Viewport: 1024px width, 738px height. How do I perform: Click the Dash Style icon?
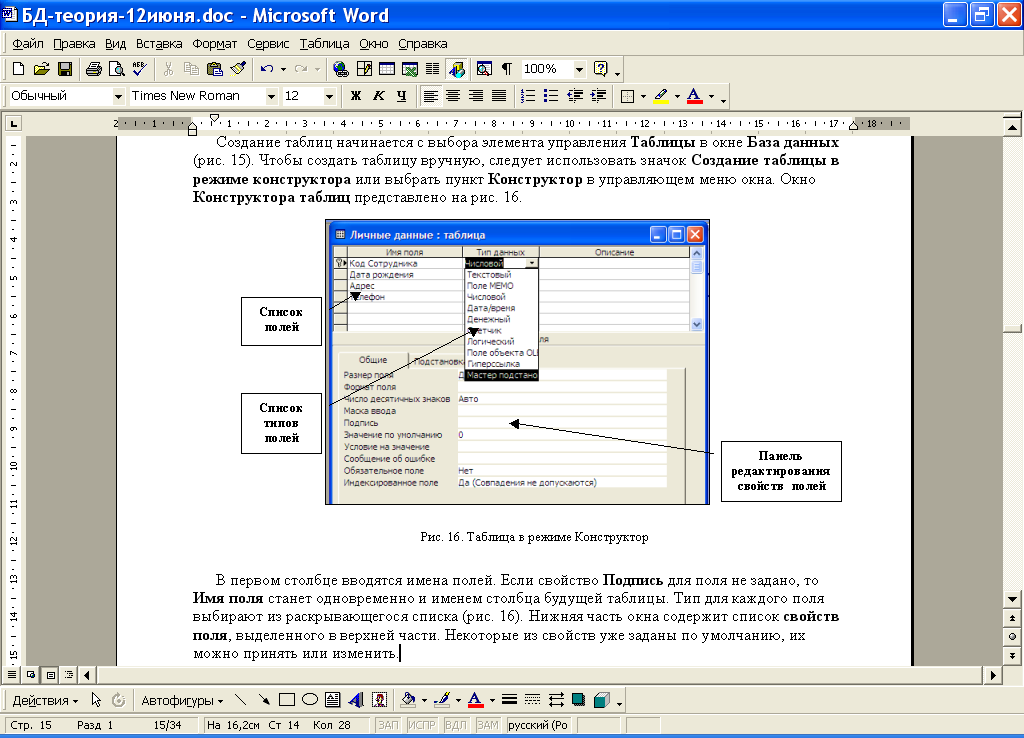pyautogui.click(x=533, y=700)
